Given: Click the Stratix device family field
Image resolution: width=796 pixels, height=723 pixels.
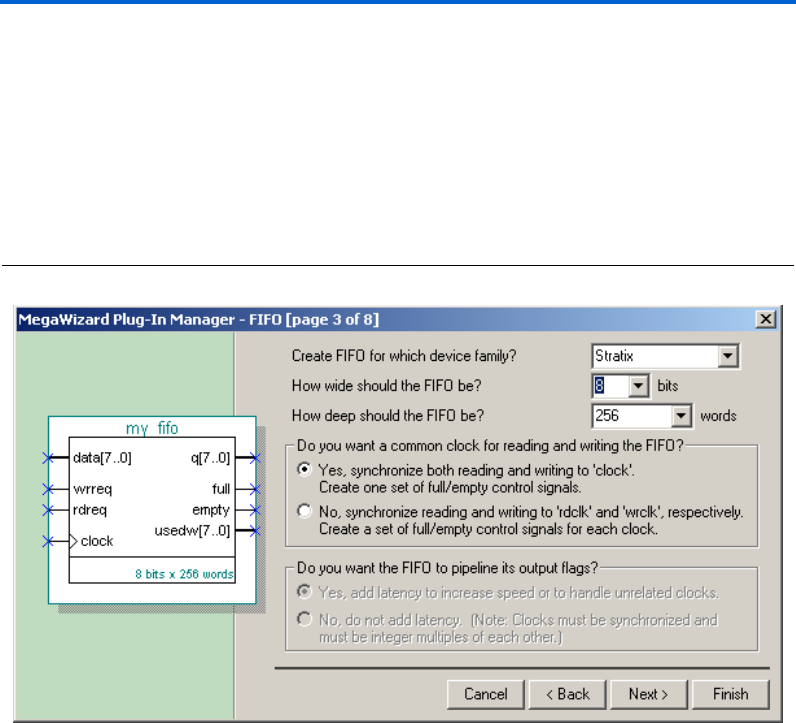Looking at the screenshot, I should tap(656, 356).
